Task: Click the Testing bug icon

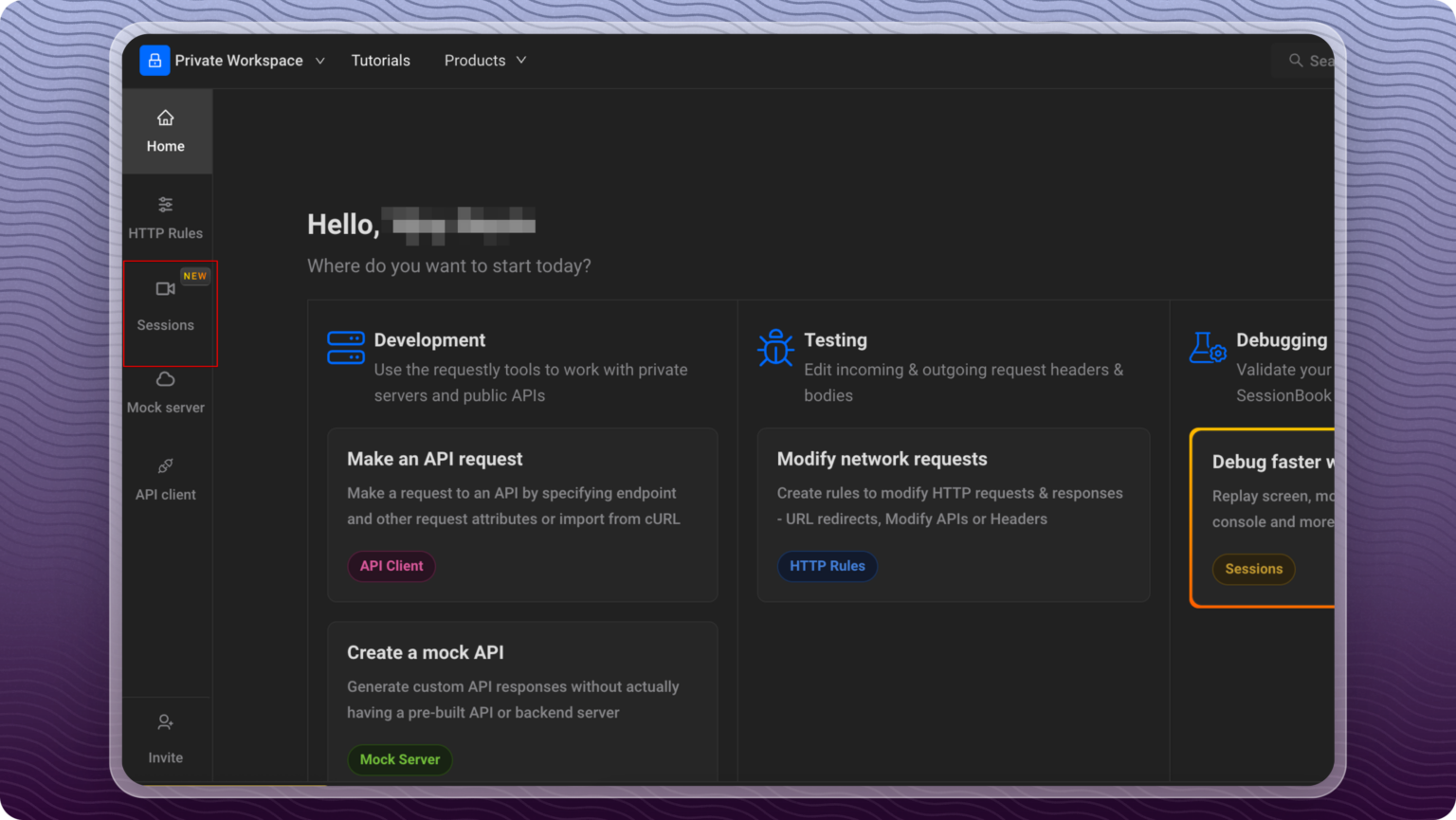Action: [x=775, y=348]
